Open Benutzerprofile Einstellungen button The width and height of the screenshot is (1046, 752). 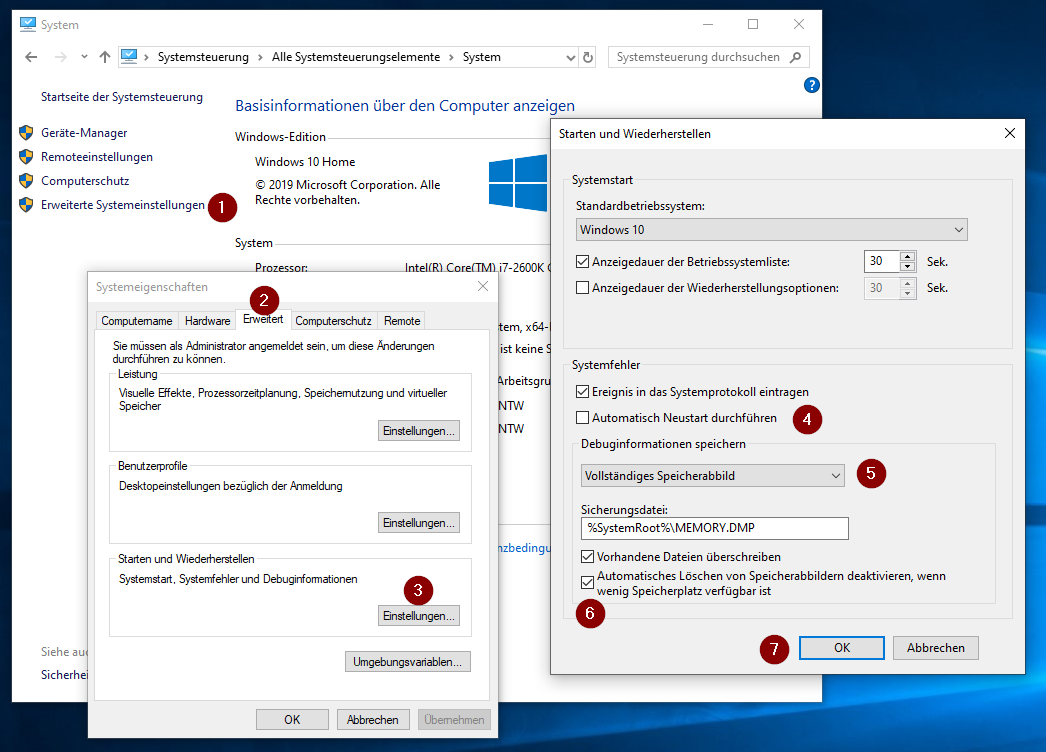[419, 523]
